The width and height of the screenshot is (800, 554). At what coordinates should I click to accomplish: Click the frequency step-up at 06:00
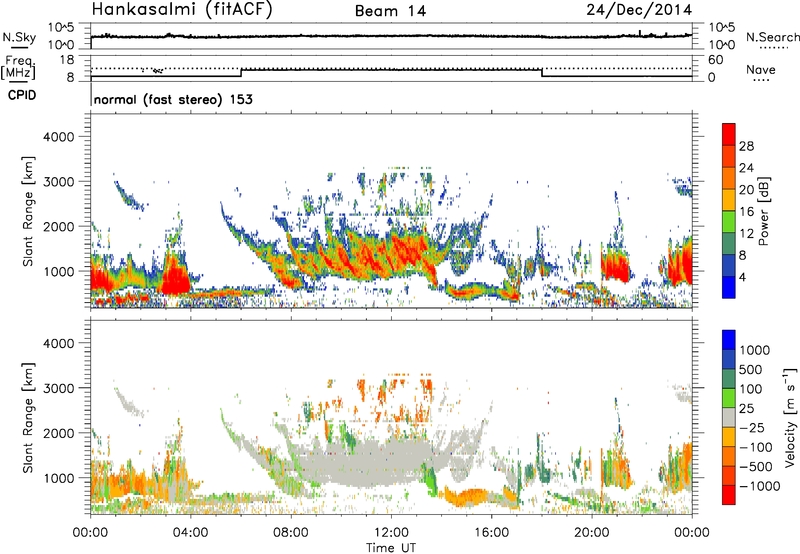point(241,73)
